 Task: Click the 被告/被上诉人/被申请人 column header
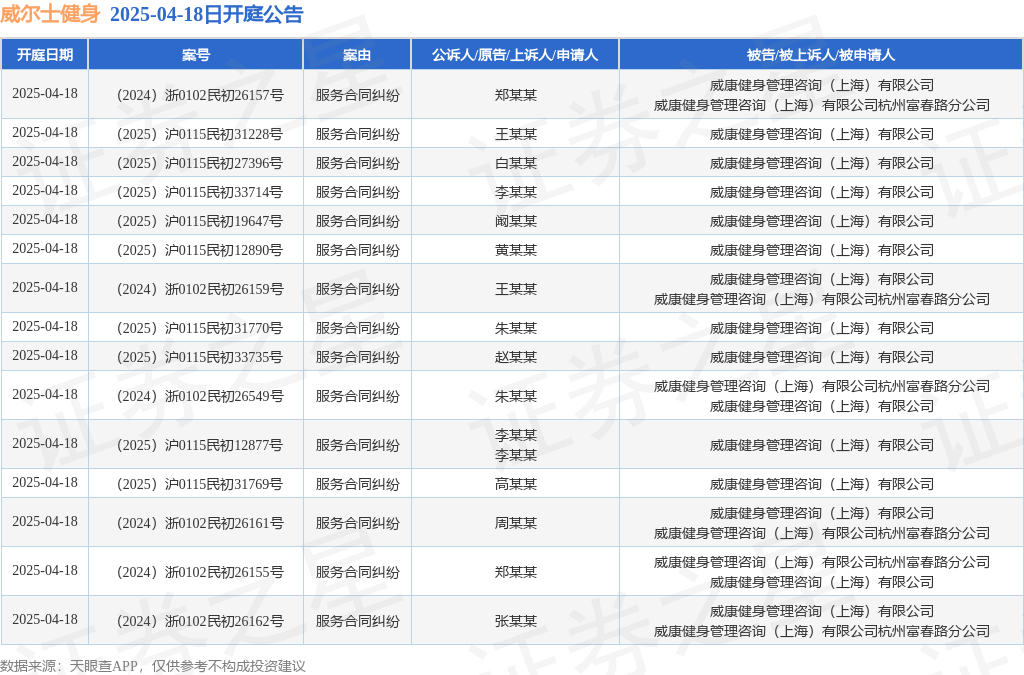(x=822, y=55)
